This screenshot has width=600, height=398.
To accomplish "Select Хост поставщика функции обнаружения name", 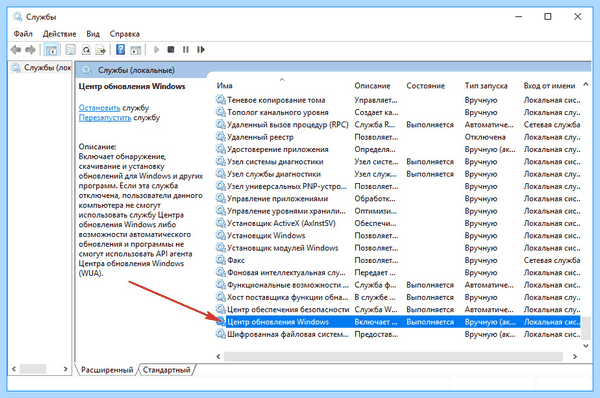I will coord(288,297).
